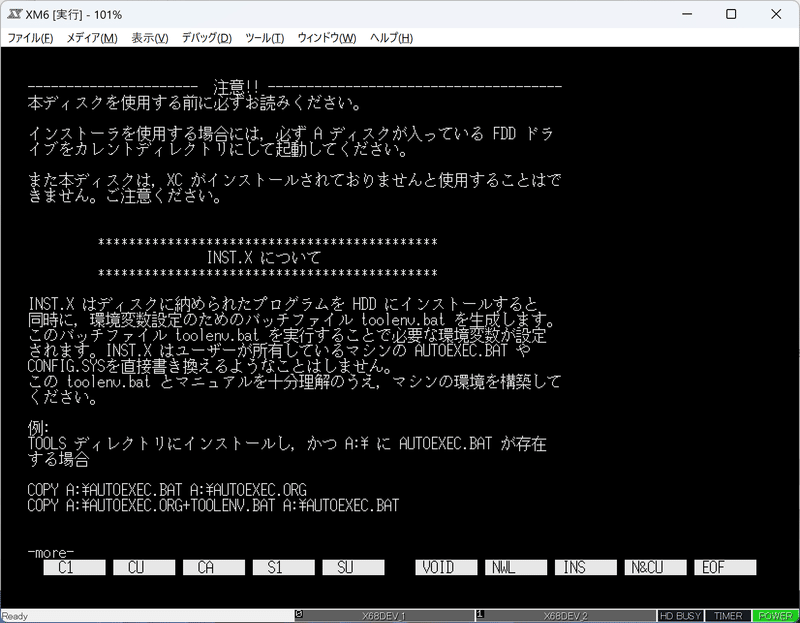Click the S1 function key label
This screenshot has height=623, width=800.
coord(284,567)
